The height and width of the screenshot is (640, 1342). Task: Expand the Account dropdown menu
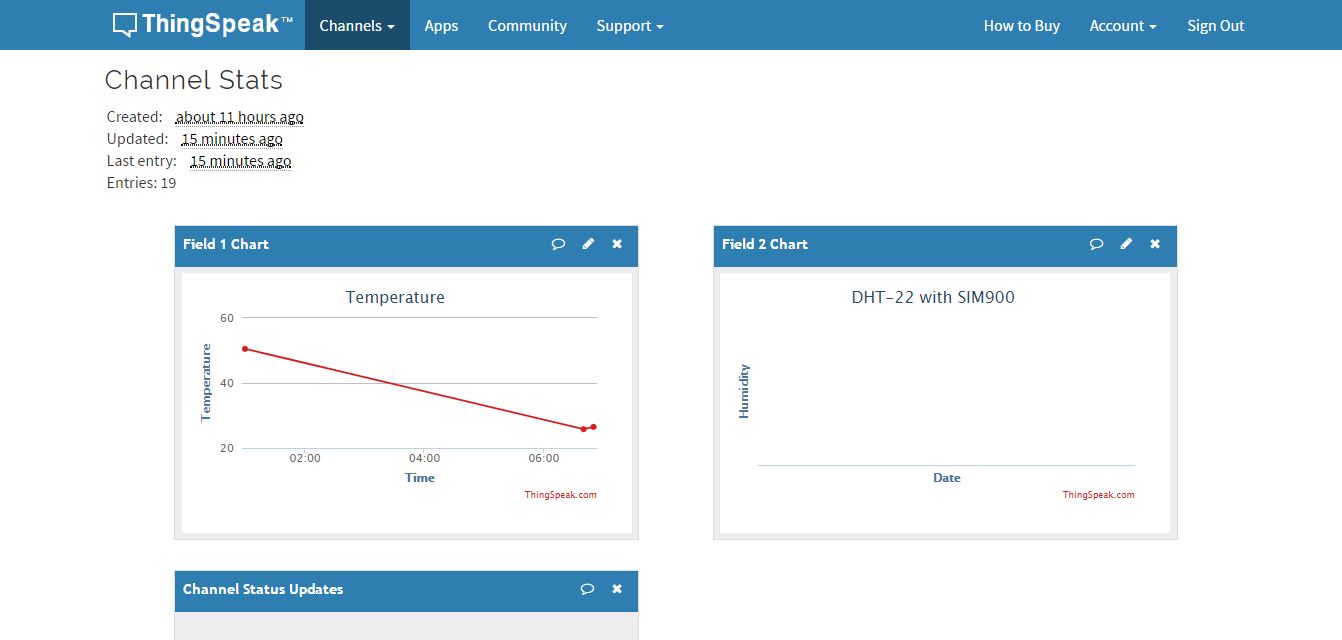tap(1123, 25)
